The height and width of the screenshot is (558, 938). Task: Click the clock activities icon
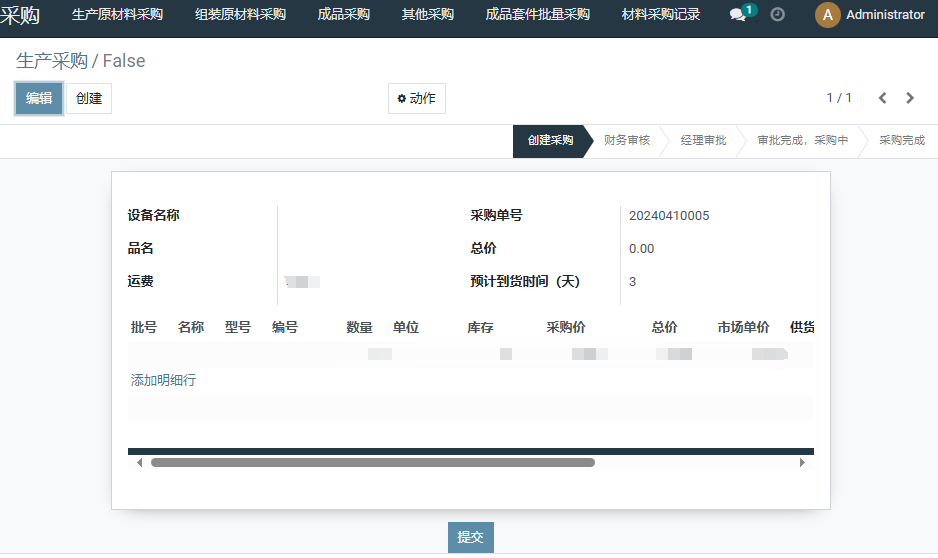(777, 15)
